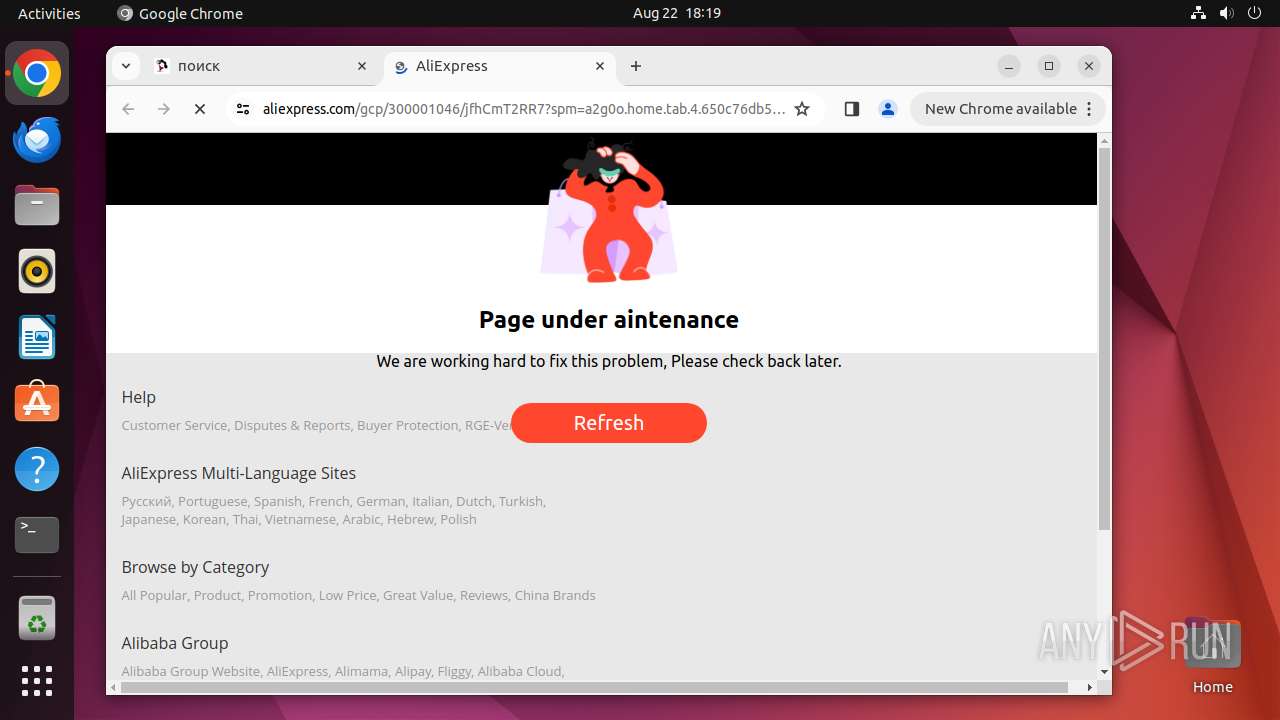This screenshot has height=720, width=1280.
Task: Open the Promotion category link
Action: coord(280,595)
